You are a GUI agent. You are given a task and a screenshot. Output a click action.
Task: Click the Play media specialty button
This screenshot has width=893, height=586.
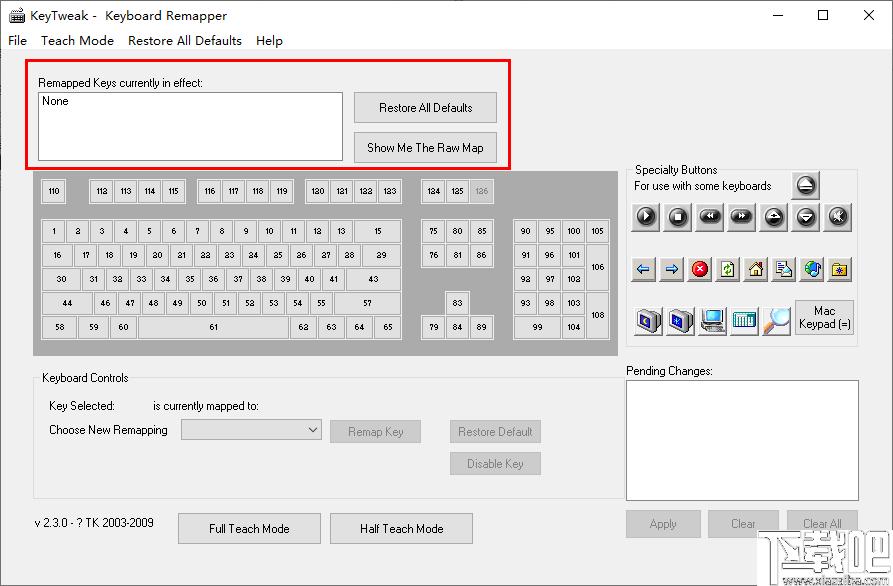coord(646,217)
